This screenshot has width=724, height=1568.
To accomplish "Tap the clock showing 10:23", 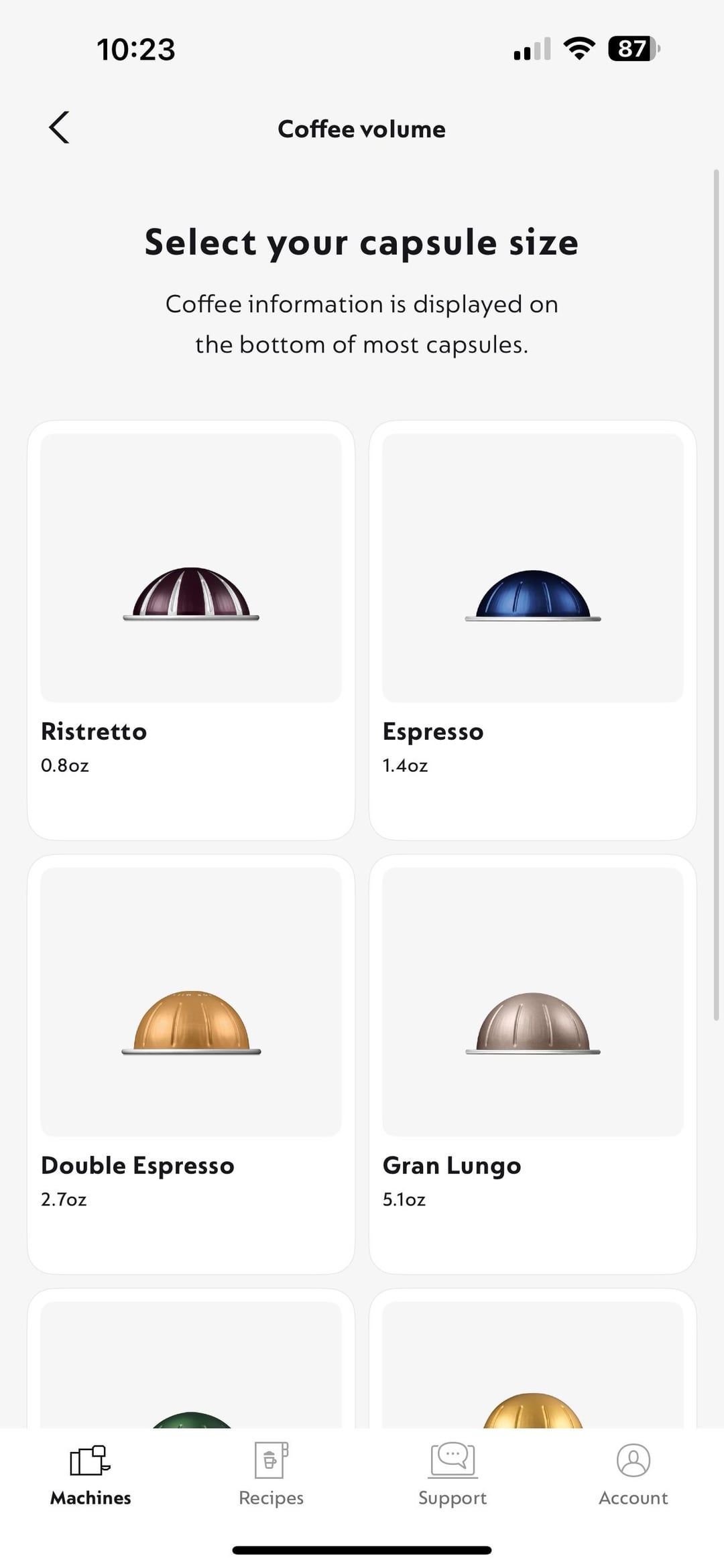I will pyautogui.click(x=136, y=50).
